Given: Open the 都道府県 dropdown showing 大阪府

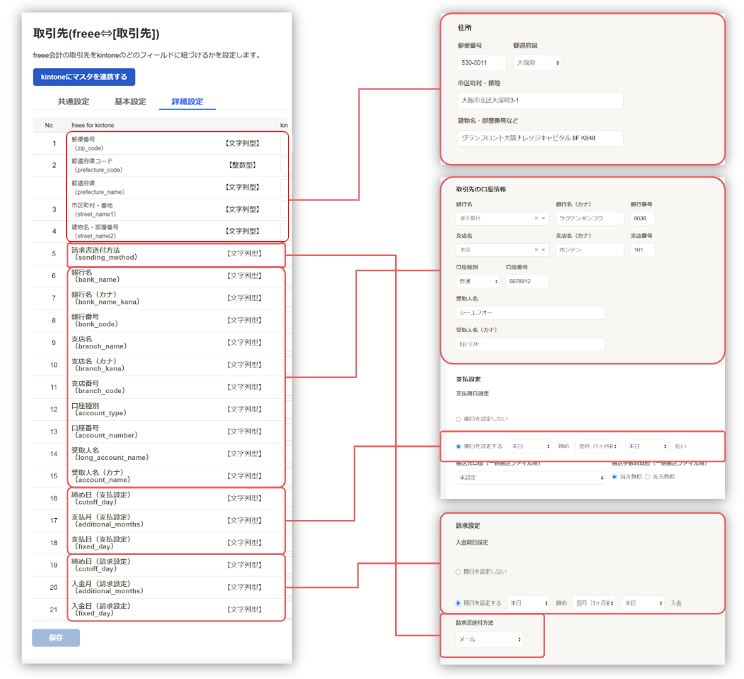Looking at the screenshot, I should (x=537, y=63).
